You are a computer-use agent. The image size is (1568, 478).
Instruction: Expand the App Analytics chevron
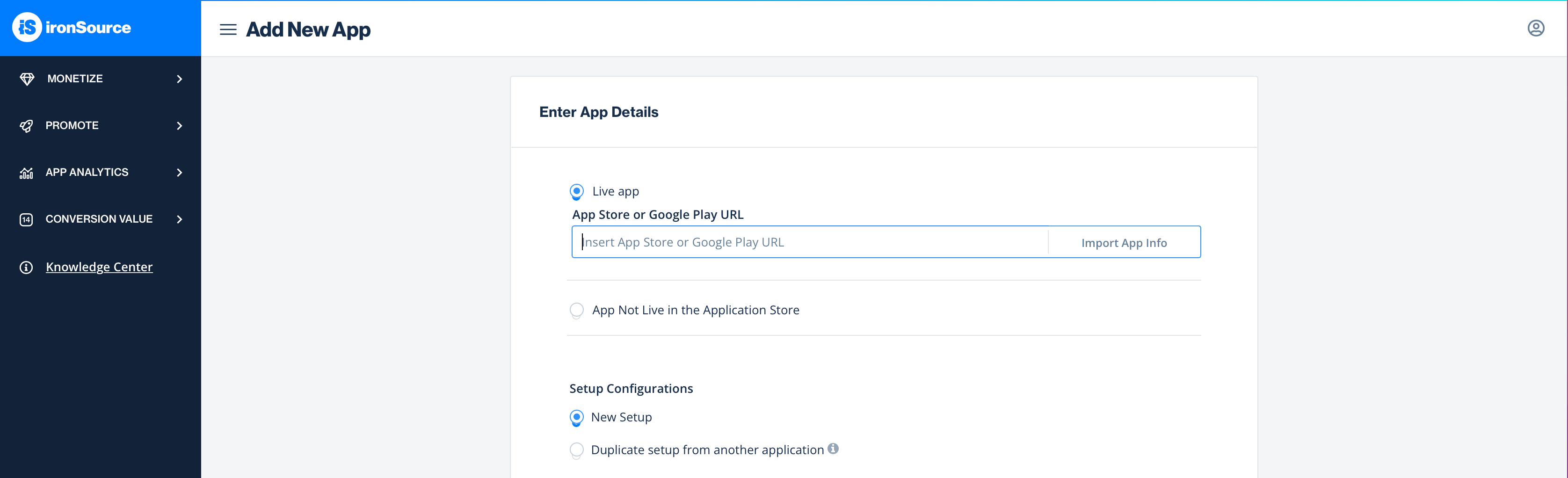click(180, 173)
